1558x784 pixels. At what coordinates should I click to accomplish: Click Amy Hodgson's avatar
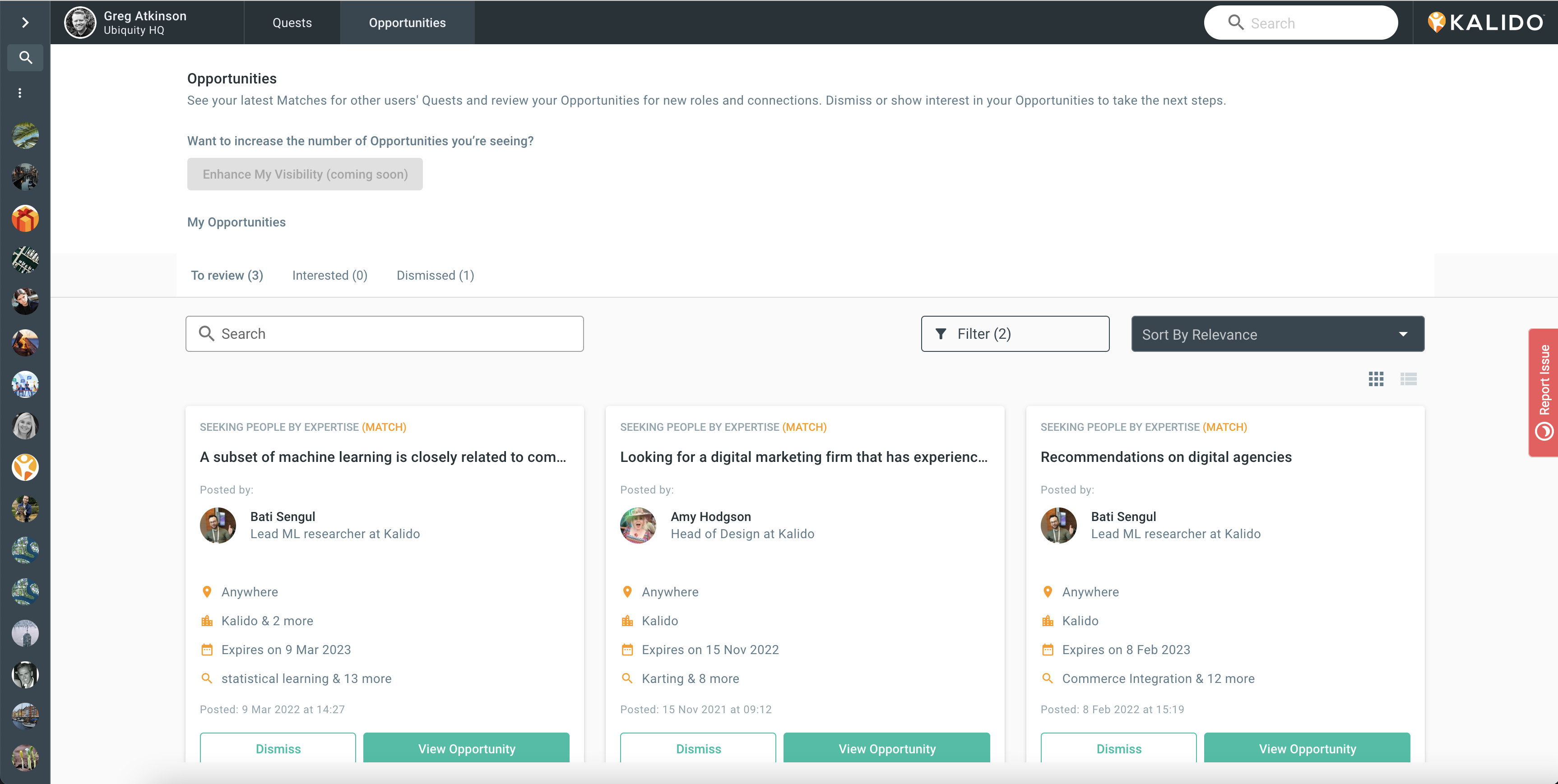(638, 525)
